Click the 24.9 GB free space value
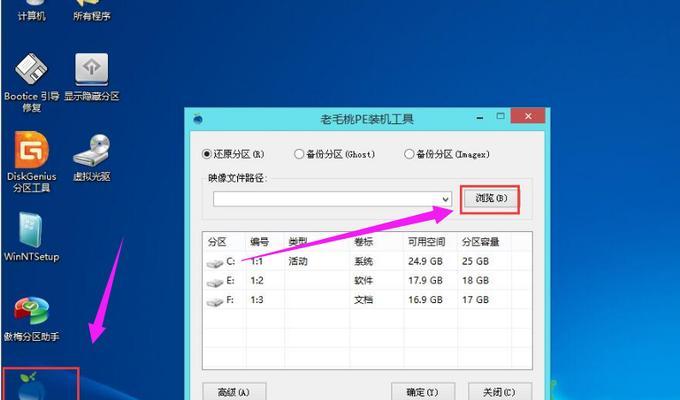The width and height of the screenshot is (680, 400). pyautogui.click(x=425, y=262)
